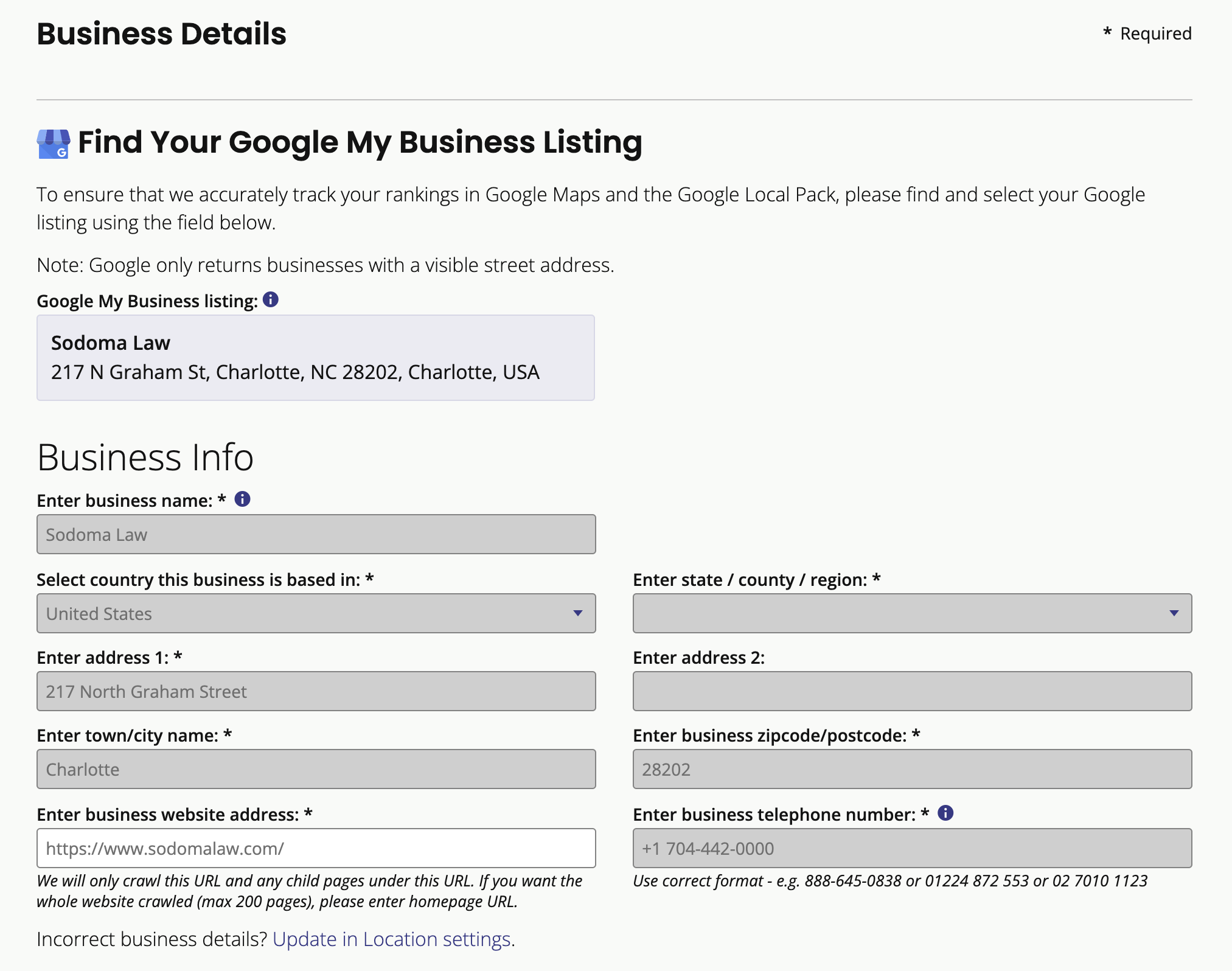The width and height of the screenshot is (1232, 971).
Task: Expand the state / county / region dropdown
Action: coord(911,613)
